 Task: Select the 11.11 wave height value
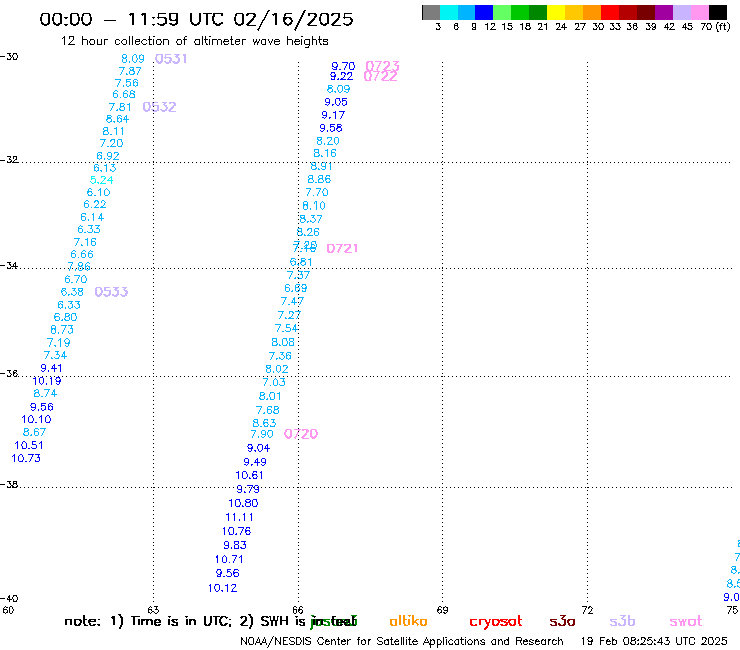tap(239, 517)
